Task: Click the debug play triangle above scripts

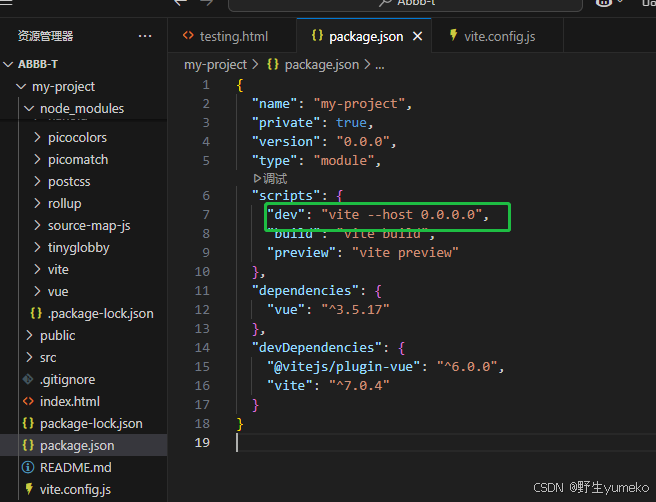Action: tap(257, 179)
